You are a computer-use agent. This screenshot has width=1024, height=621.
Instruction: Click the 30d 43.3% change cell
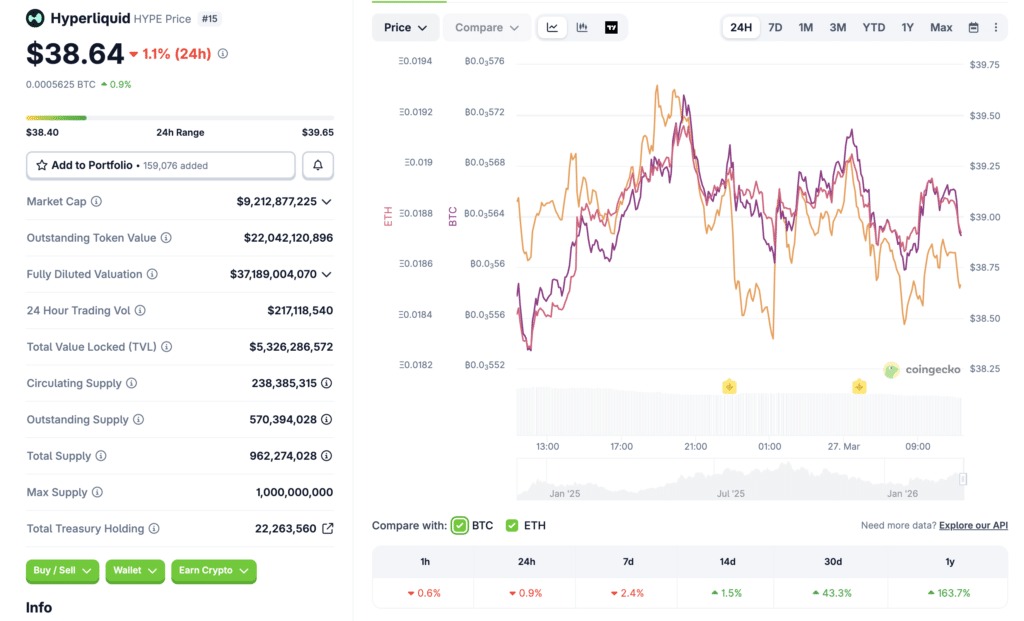coord(832,593)
